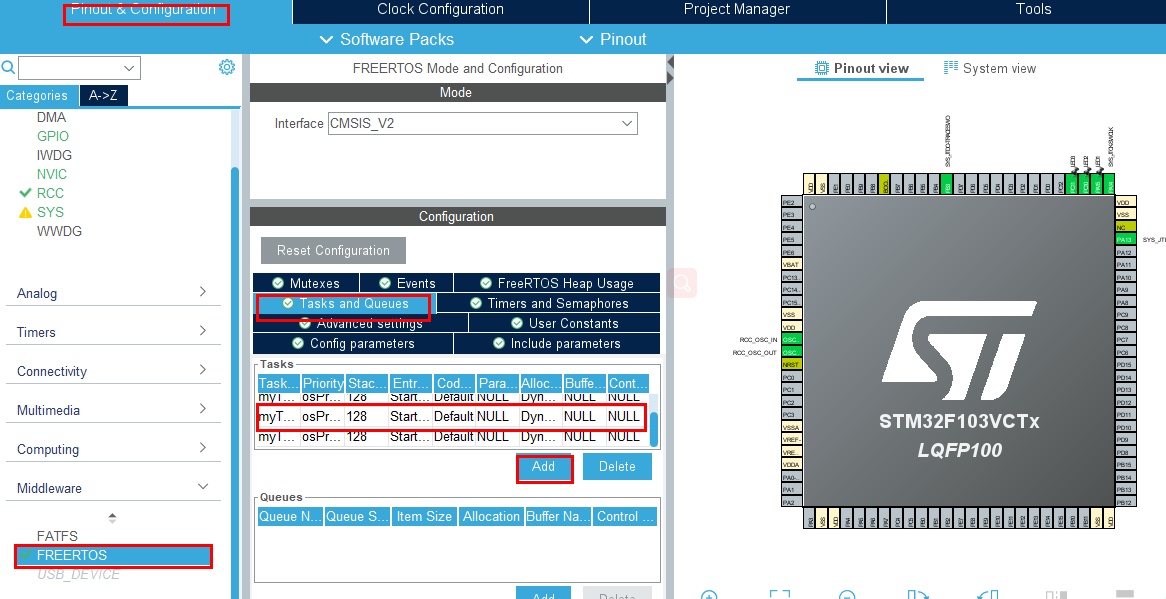
Task: Select FREERTOS in the Middleware list
Action: 114,555
